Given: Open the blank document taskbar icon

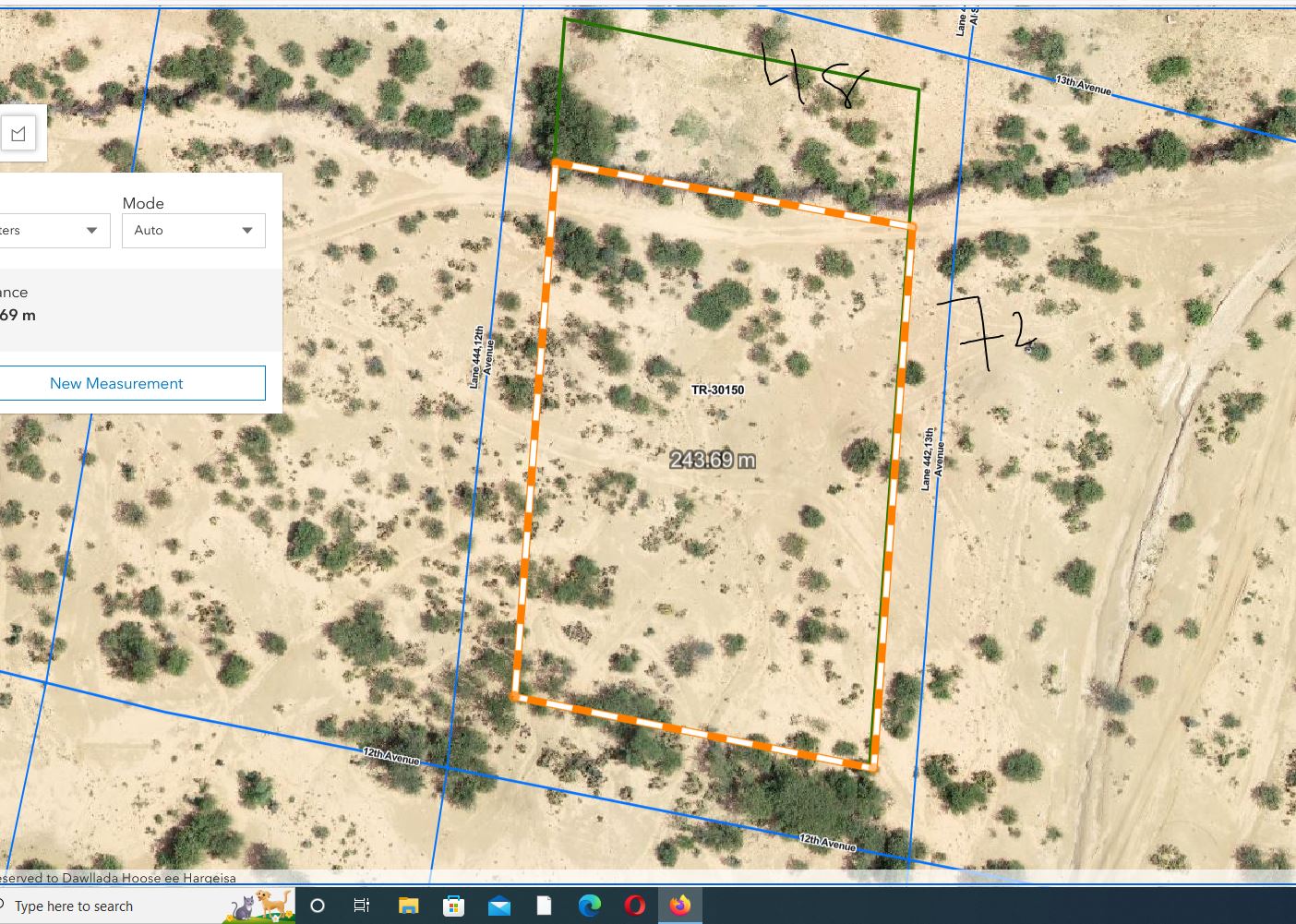Looking at the screenshot, I should (x=544, y=906).
